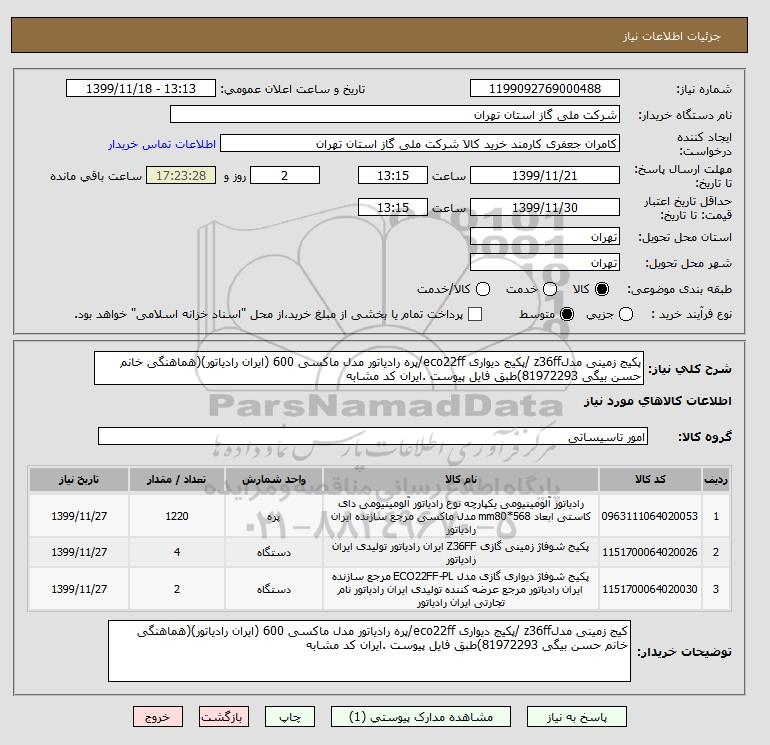The image size is (770, 745).
Task: Click the unit cell پره
Action: coord(274,517)
